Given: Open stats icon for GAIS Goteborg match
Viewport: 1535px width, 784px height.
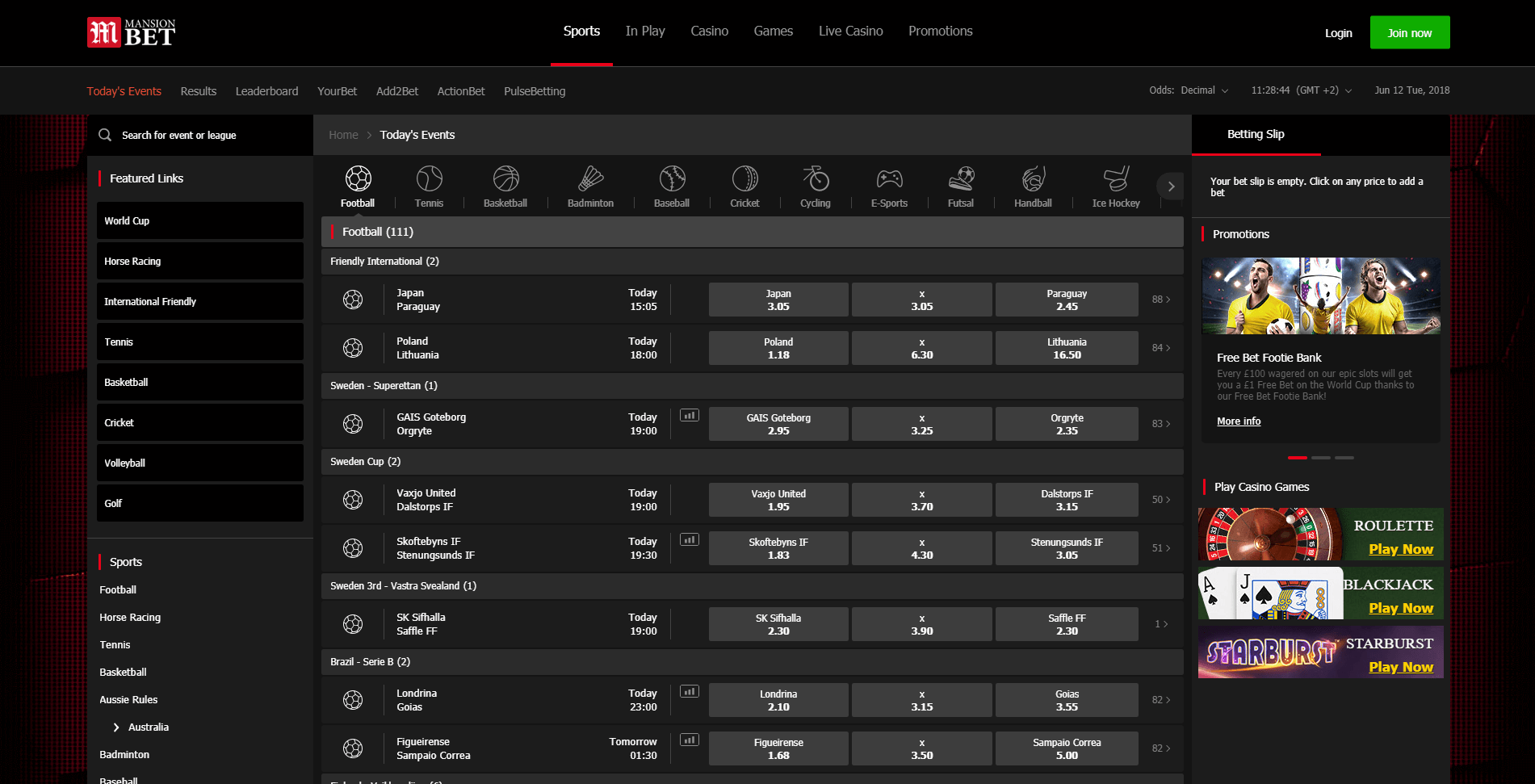Looking at the screenshot, I should [x=690, y=415].
